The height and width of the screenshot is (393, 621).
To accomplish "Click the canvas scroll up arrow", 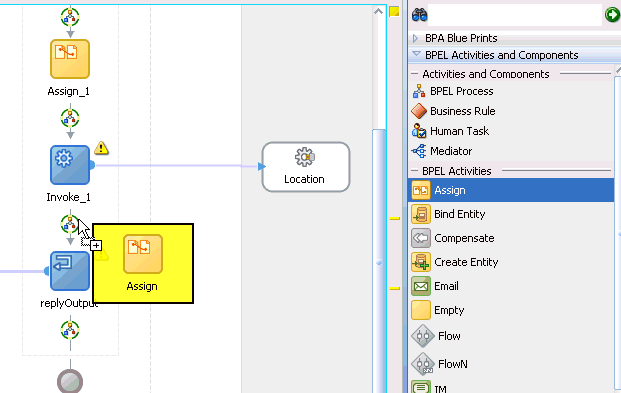I will coord(379,11).
